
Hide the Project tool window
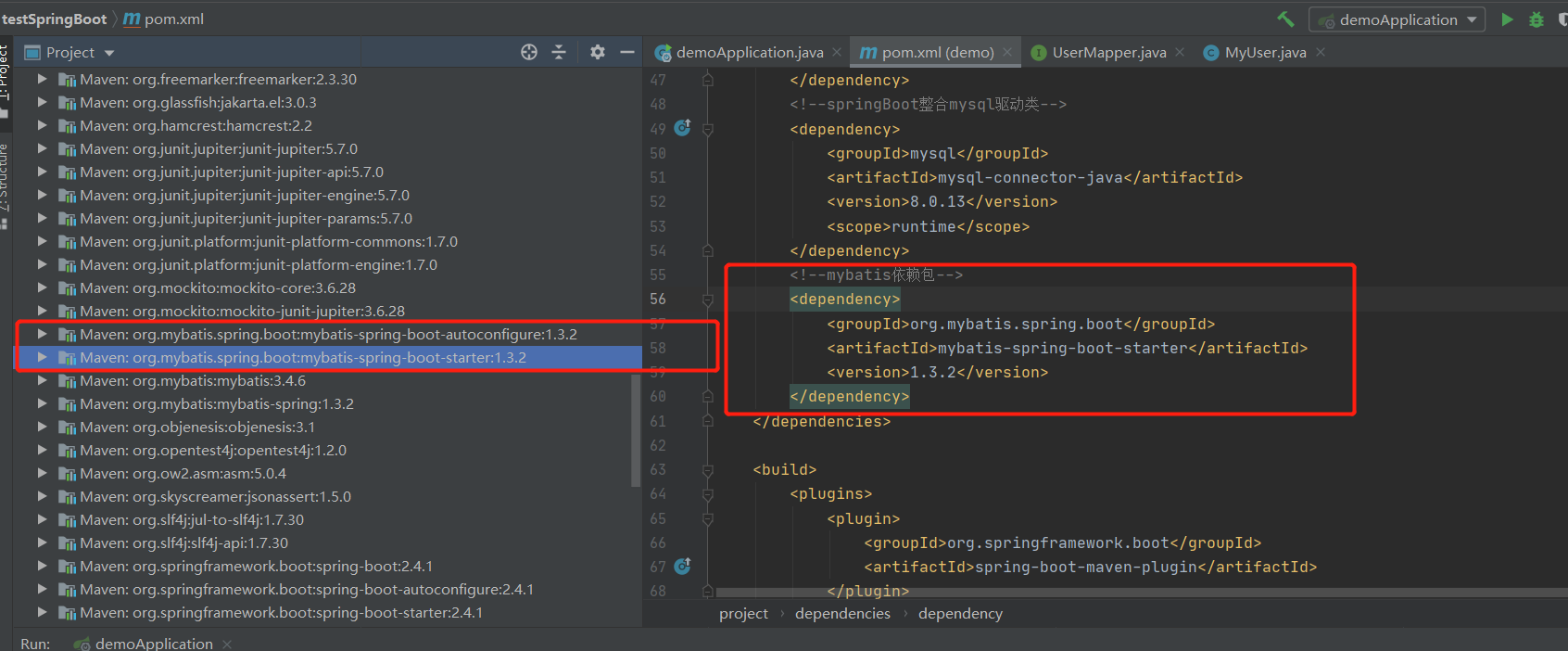click(627, 52)
